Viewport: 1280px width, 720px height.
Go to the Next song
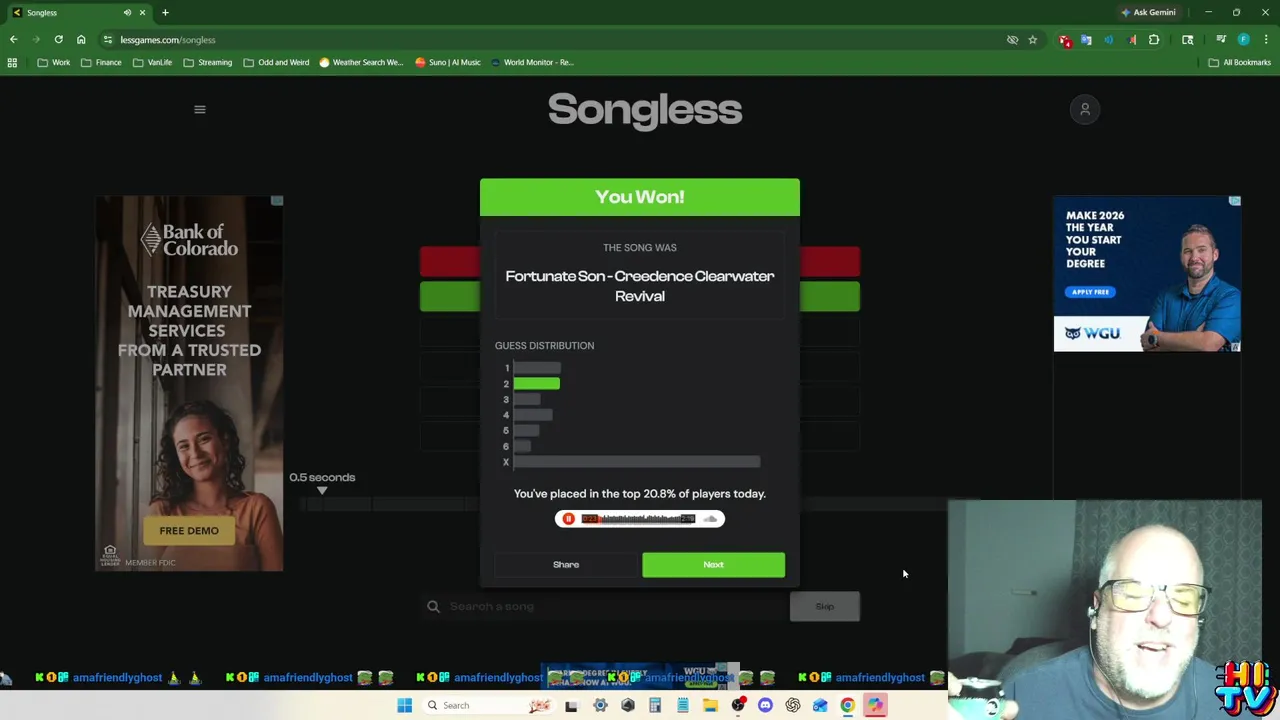[x=713, y=565]
